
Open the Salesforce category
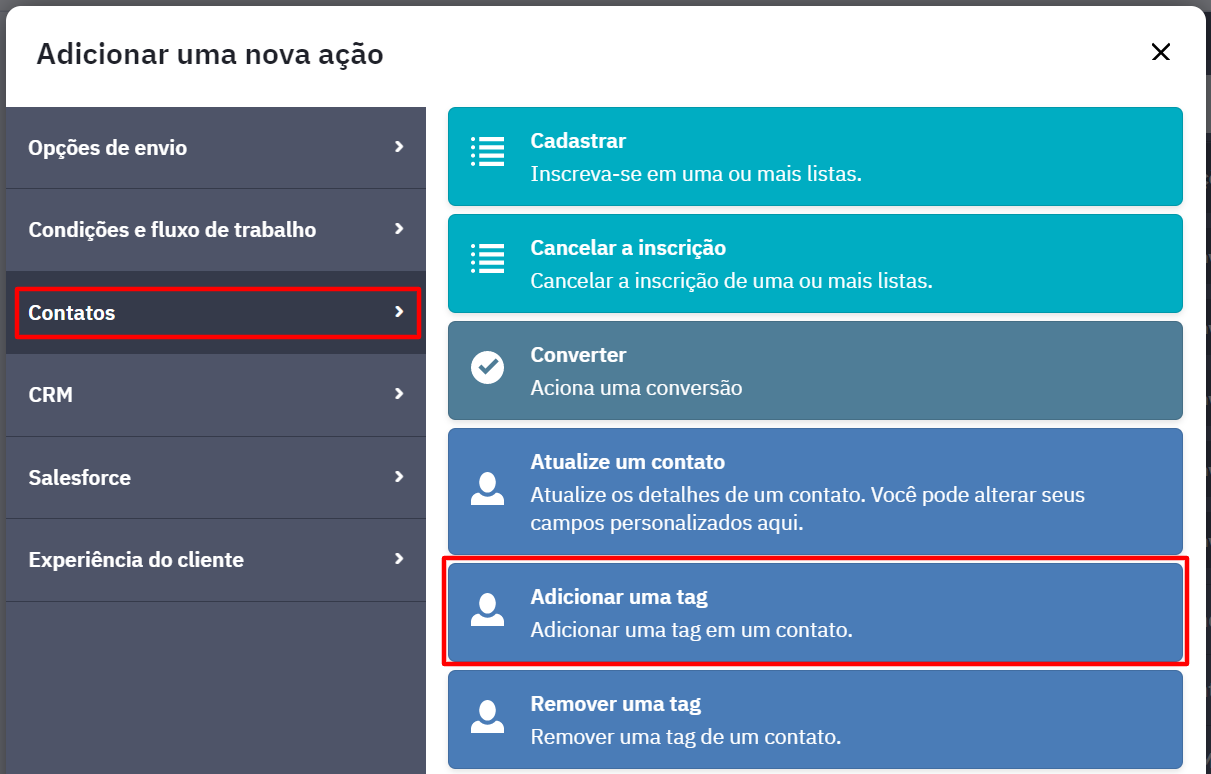216,478
